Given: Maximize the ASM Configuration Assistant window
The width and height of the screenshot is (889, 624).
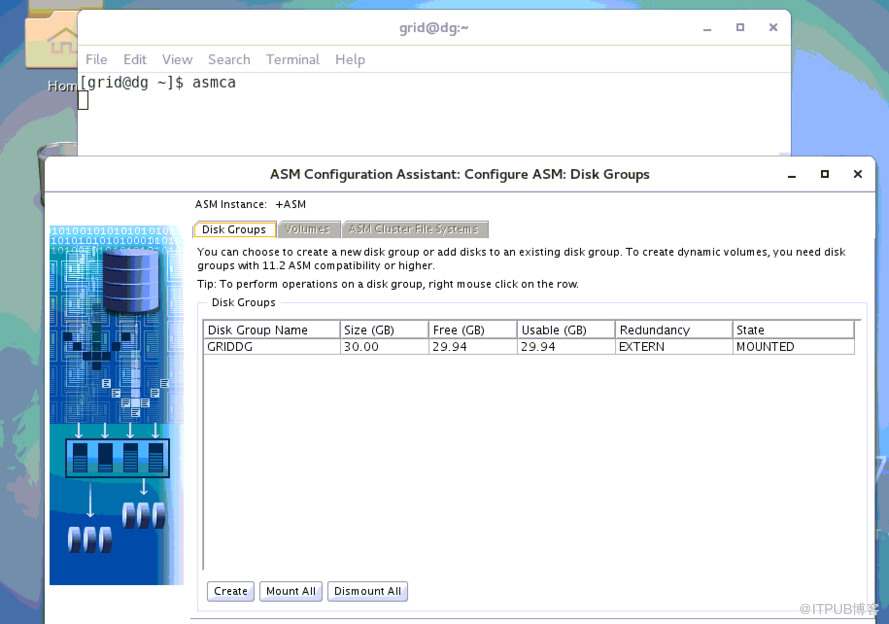Looking at the screenshot, I should tap(825, 174).
